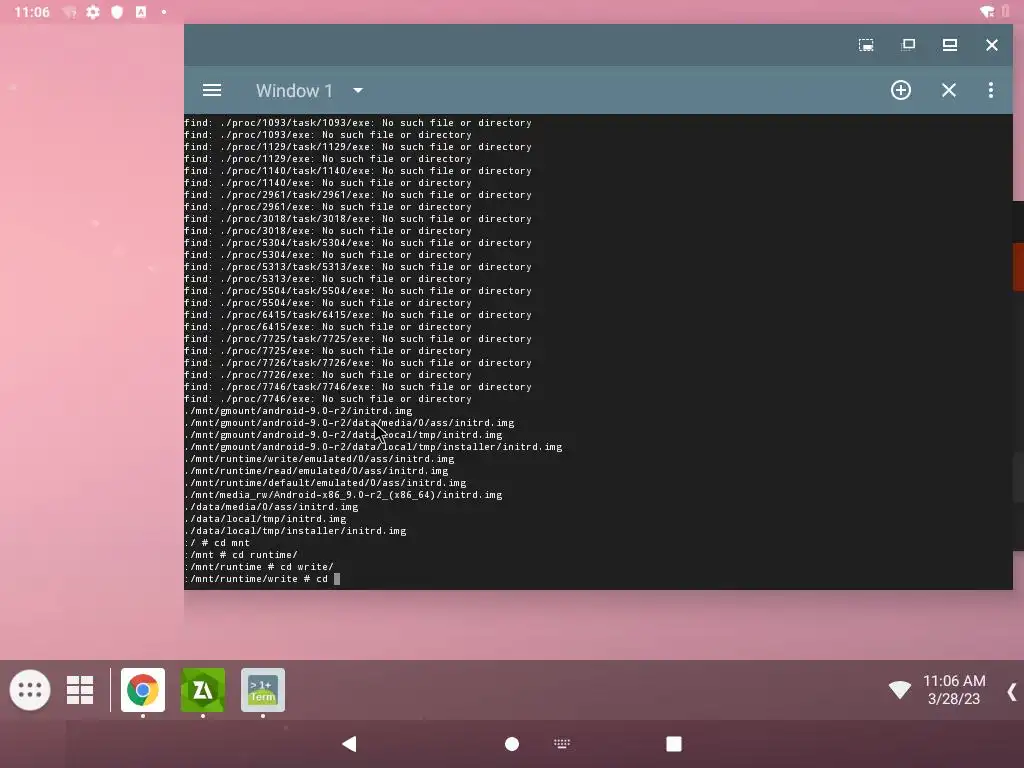
Task: Click the ./mnt/runtime/default/emulated path line
Action: click(325, 483)
